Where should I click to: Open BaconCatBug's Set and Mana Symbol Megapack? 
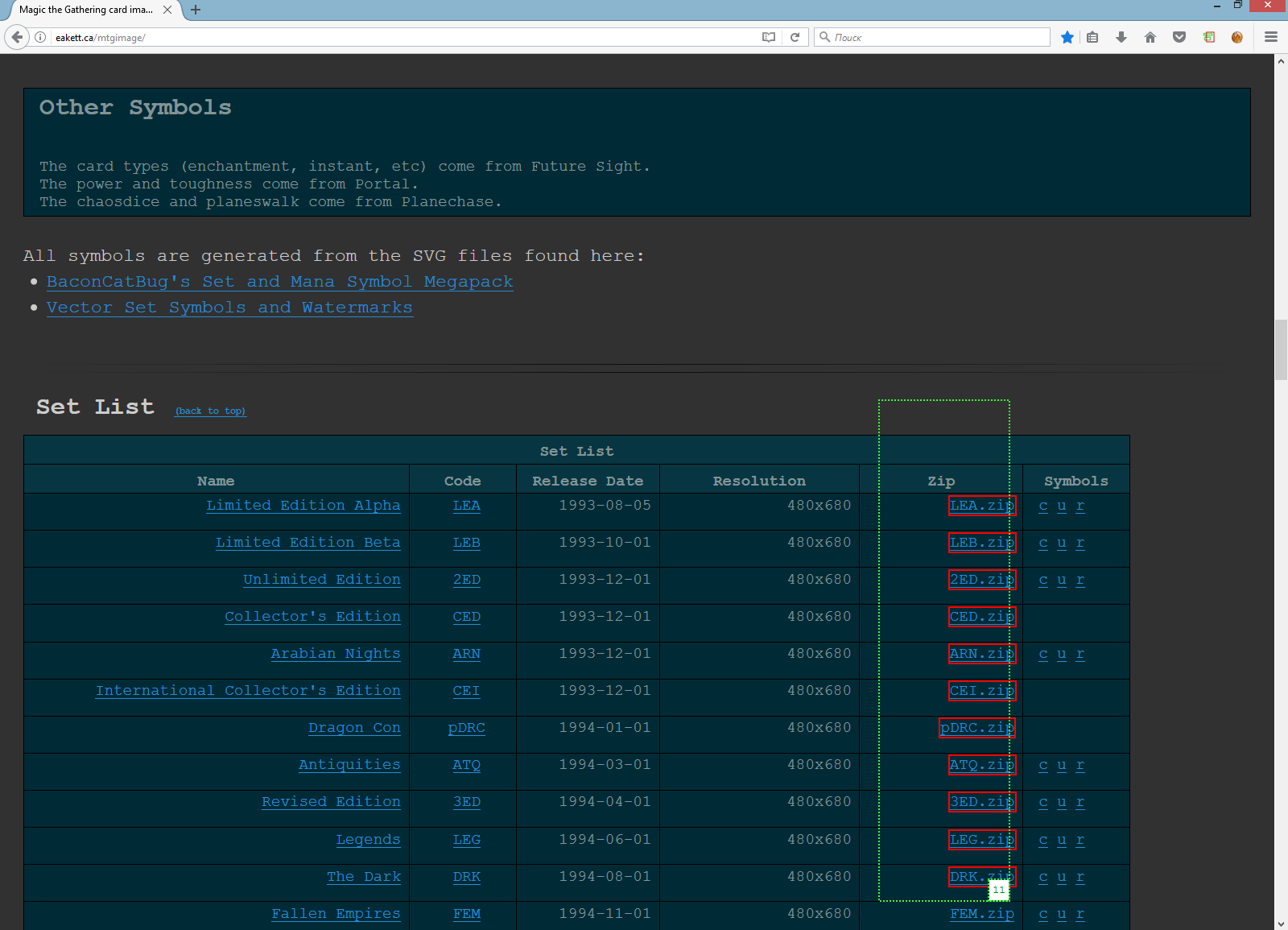[x=279, y=282]
